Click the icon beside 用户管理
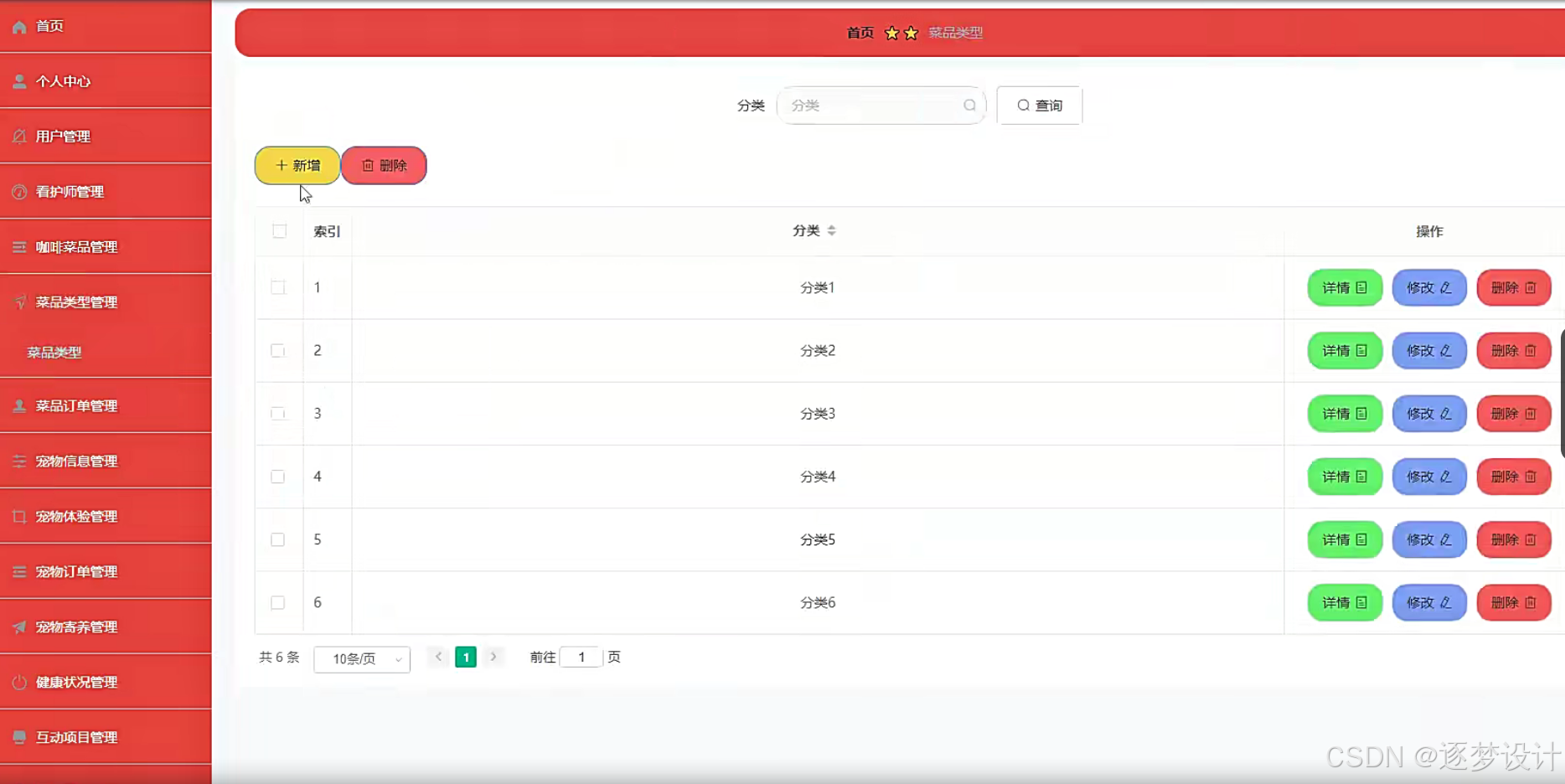This screenshot has height=784, width=1565. click(x=19, y=136)
